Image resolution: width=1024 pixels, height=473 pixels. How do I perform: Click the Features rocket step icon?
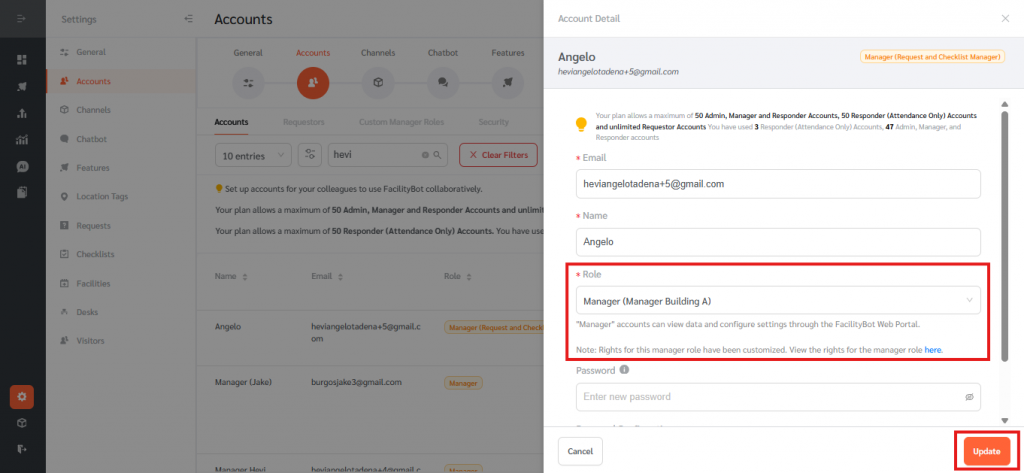tap(508, 82)
